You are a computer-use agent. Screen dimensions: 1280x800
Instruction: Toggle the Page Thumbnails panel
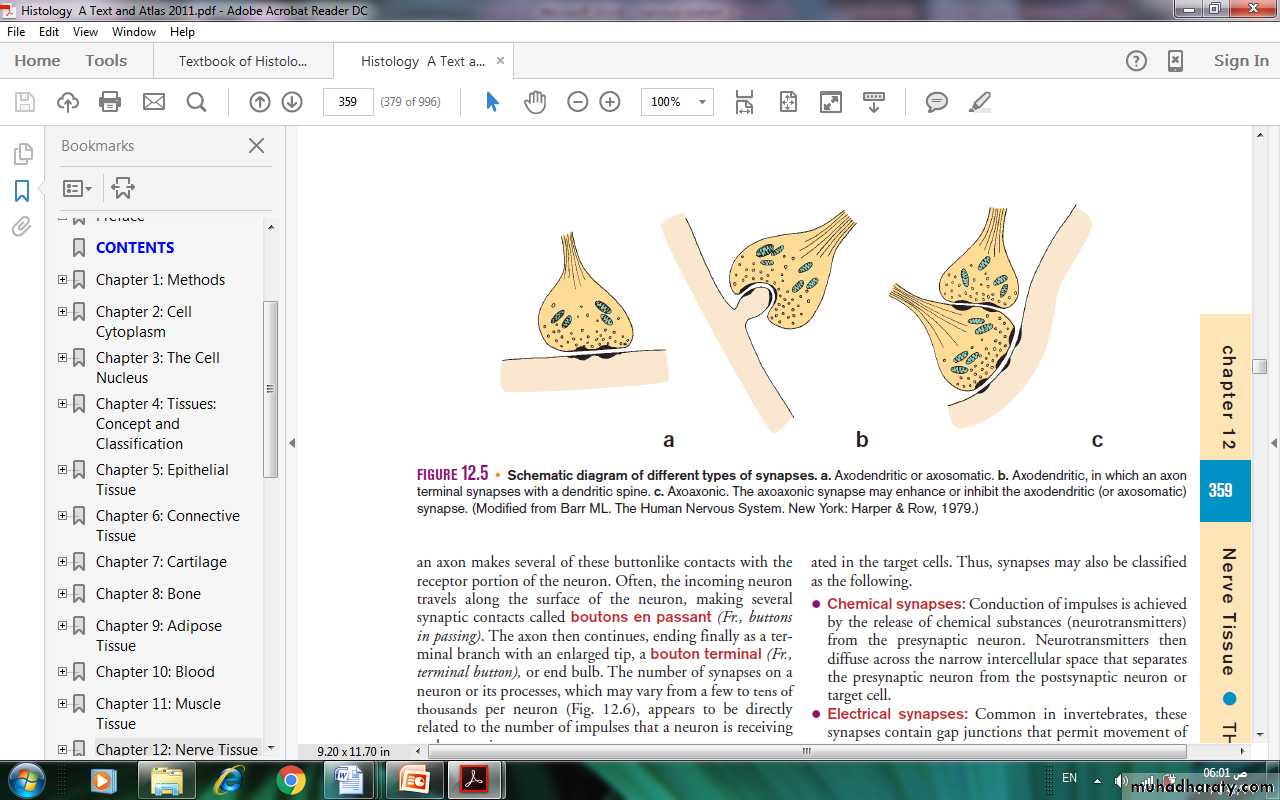click(x=22, y=154)
